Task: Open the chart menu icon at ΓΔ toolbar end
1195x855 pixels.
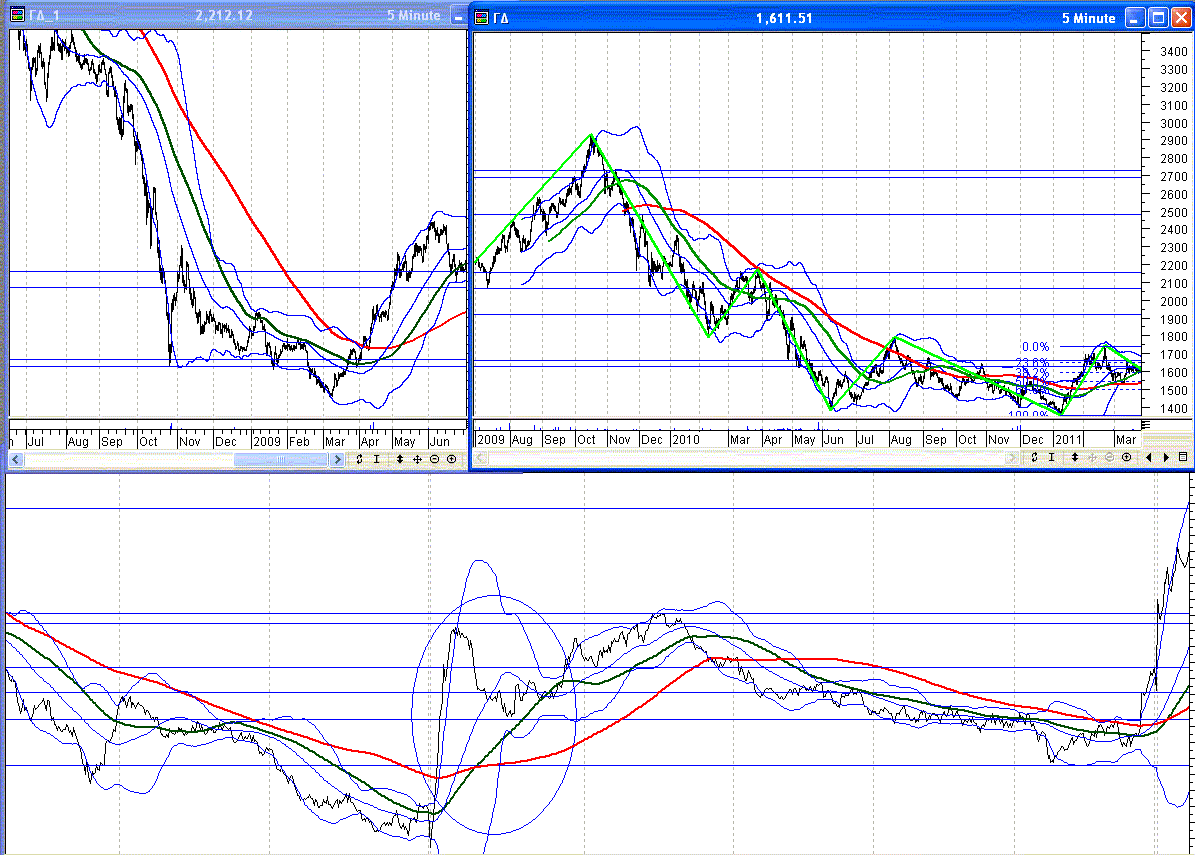Action: click(x=1183, y=457)
